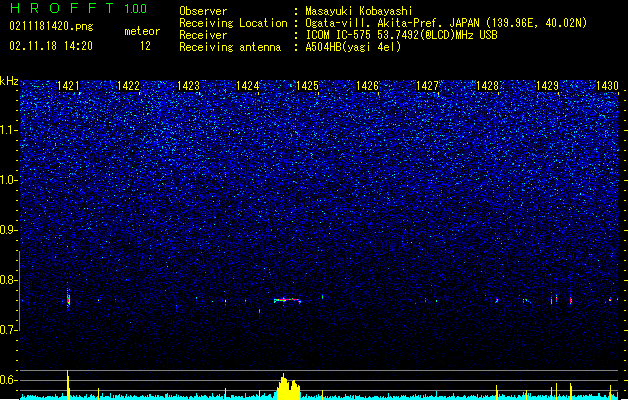629x400 pixels.
Task: Click the Ogata-vill. Akita-Pref. JAPAN location text
Action: [x=446, y=23]
